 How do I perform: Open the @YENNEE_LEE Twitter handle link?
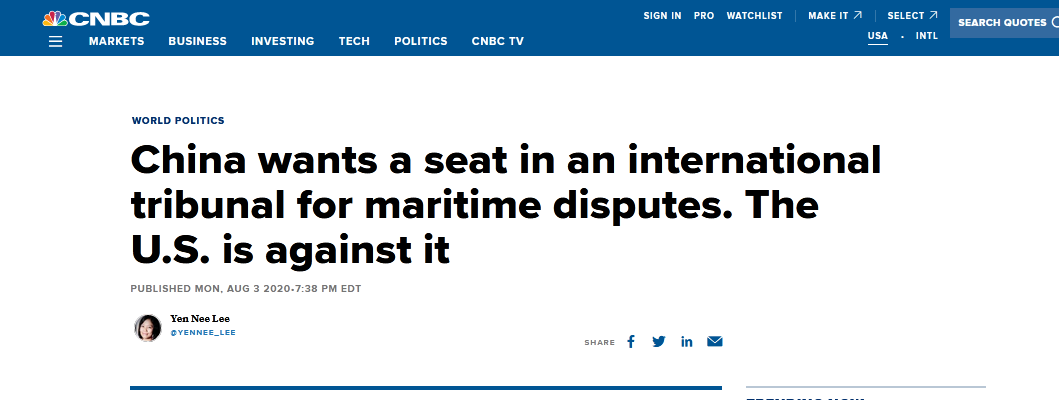[x=203, y=331]
